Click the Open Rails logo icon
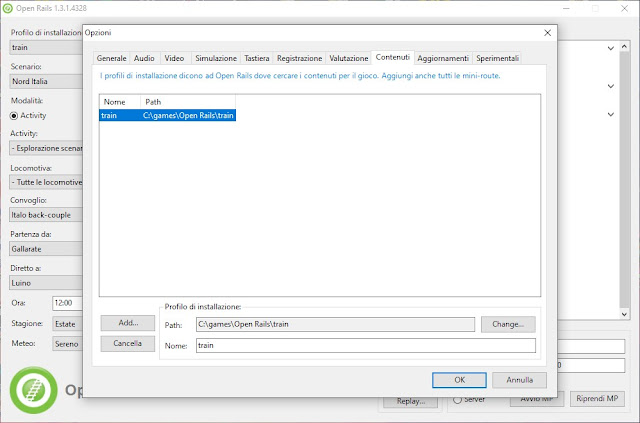The image size is (640, 423). tap(33, 390)
